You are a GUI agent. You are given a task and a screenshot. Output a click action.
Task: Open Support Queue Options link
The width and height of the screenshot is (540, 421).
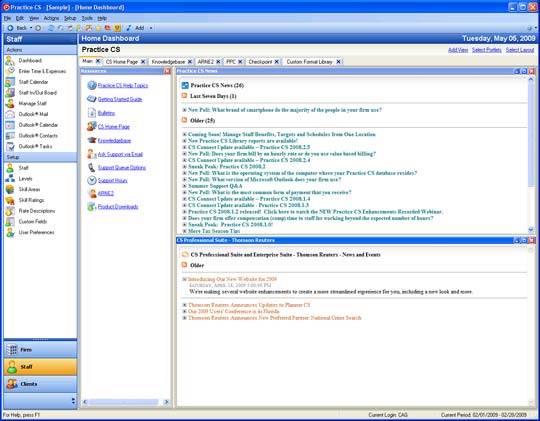[122, 167]
